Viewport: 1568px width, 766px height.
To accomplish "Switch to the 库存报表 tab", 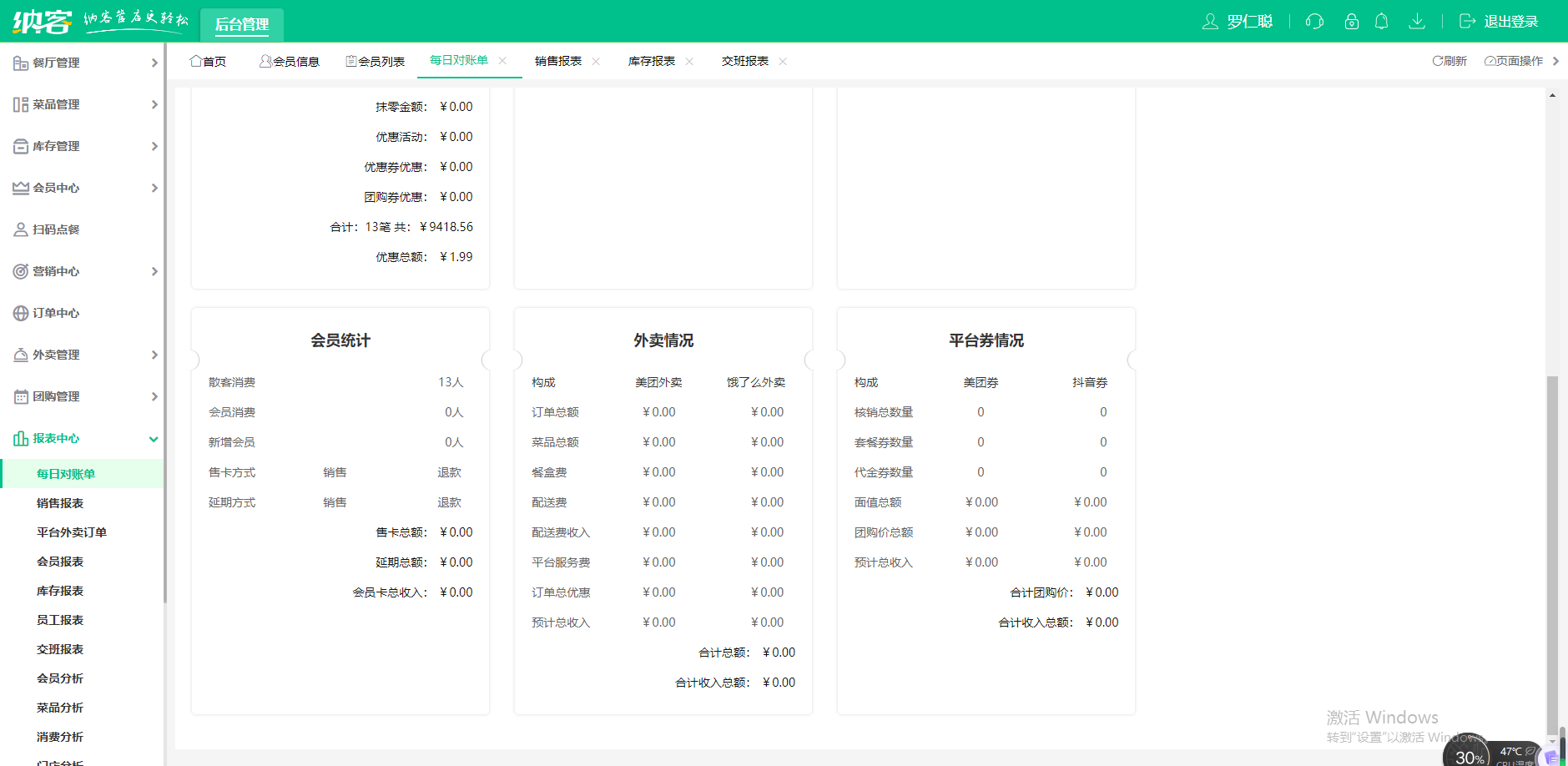I will tap(651, 62).
